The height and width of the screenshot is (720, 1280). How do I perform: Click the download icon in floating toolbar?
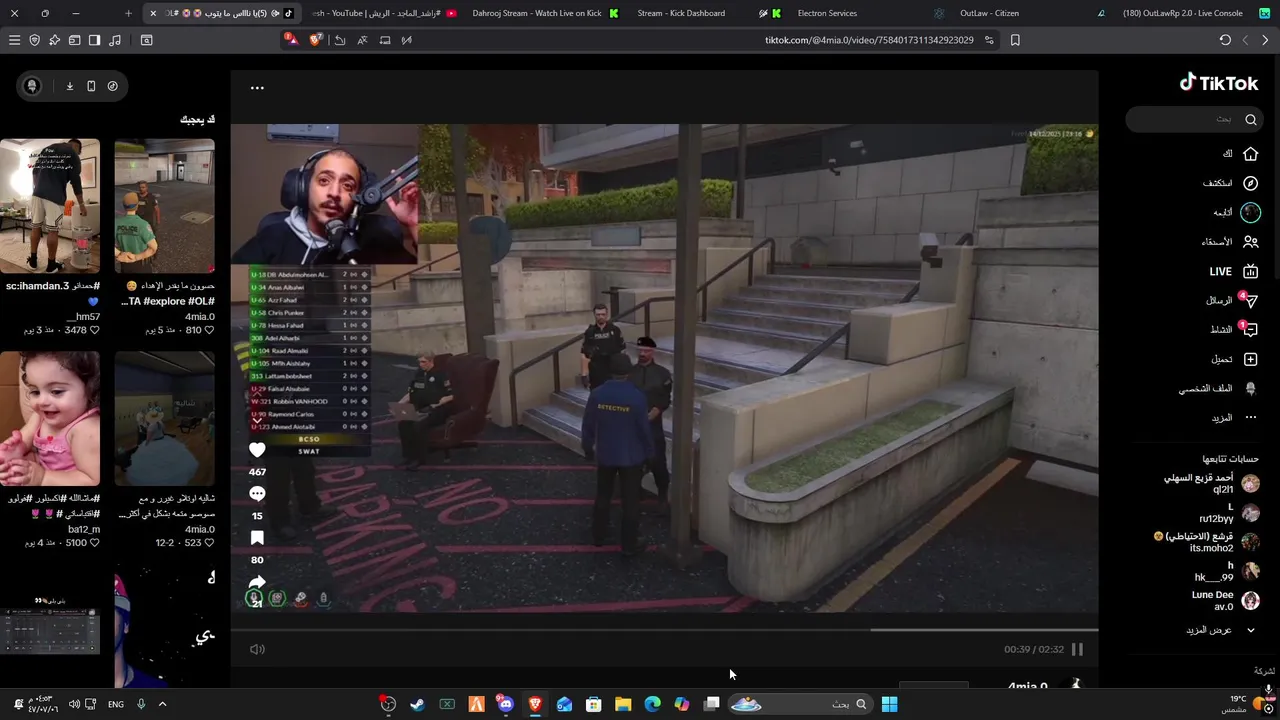click(69, 86)
